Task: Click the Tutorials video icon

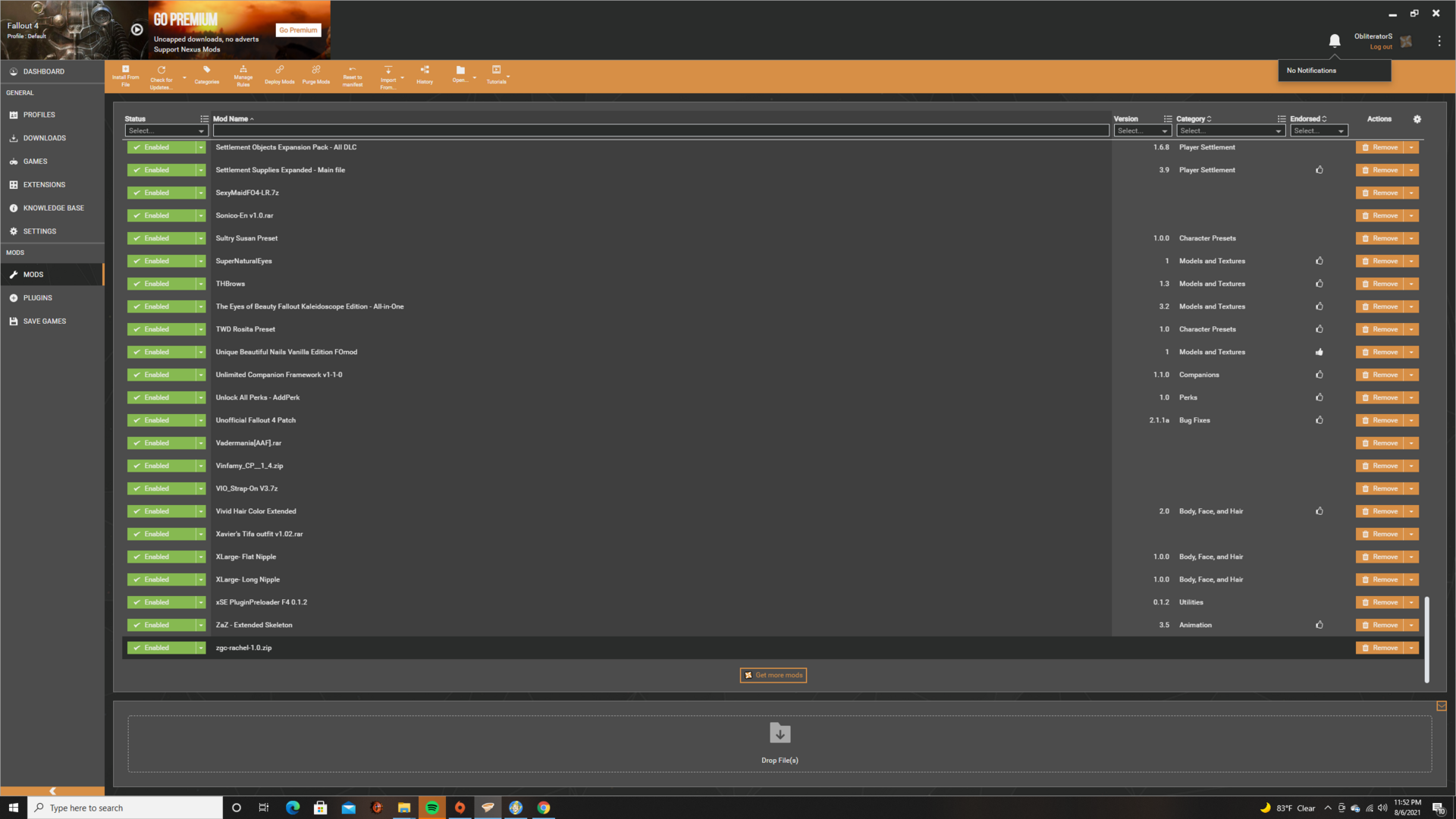Action: pyautogui.click(x=496, y=70)
